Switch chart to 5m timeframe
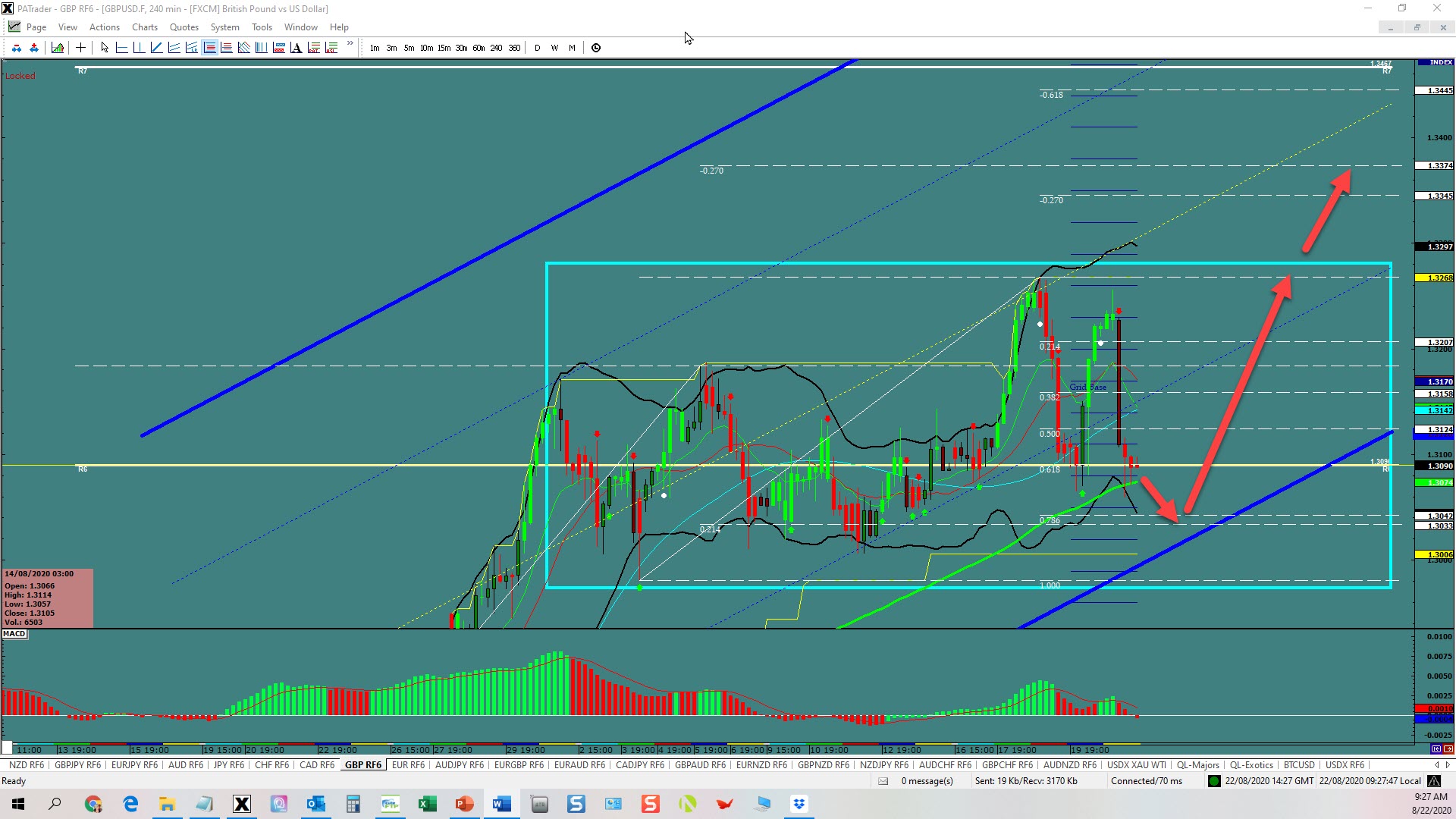This screenshot has height=819, width=1456. pos(409,48)
